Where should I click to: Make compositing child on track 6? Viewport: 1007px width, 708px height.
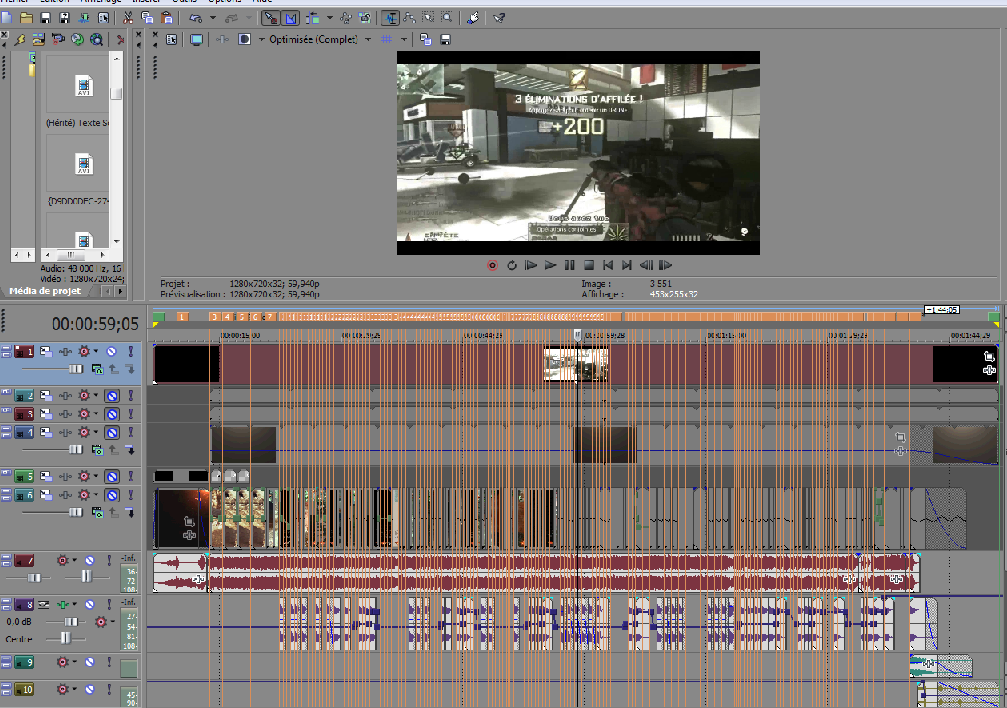point(130,512)
